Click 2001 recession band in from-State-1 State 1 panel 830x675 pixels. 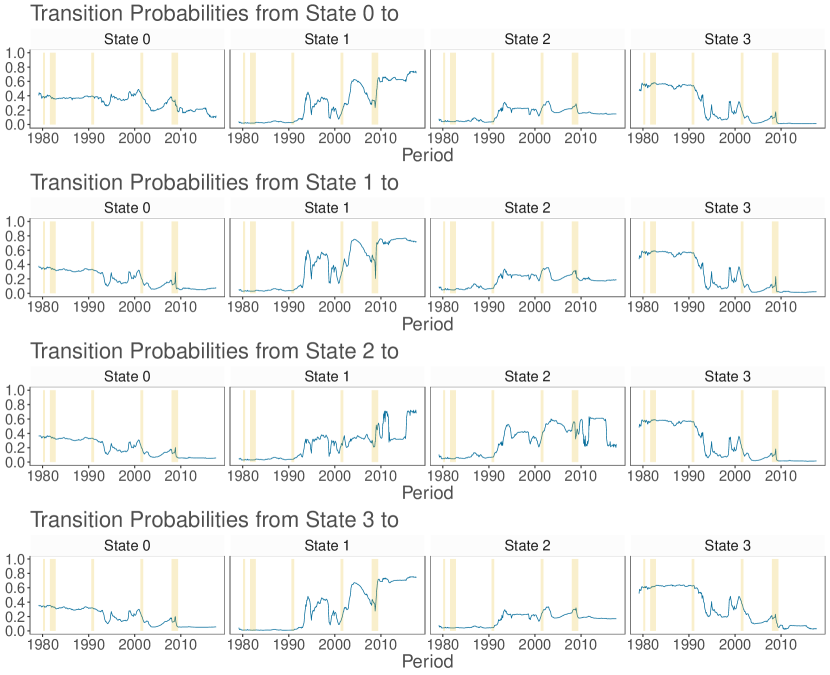(x=341, y=259)
